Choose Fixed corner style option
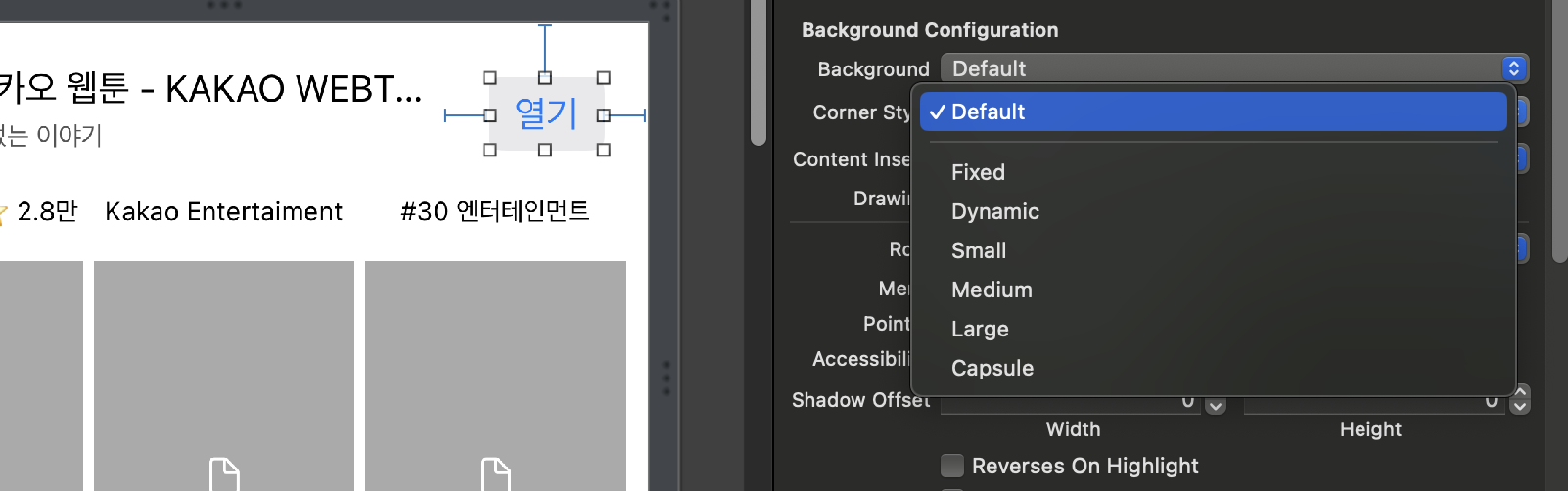The width and height of the screenshot is (1568, 491). tap(1213, 172)
